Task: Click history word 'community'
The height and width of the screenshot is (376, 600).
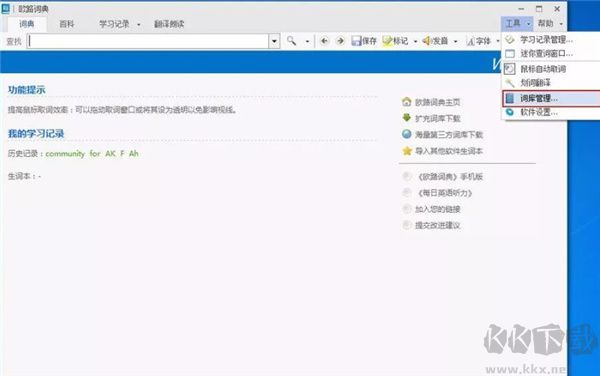Action: (x=65, y=154)
